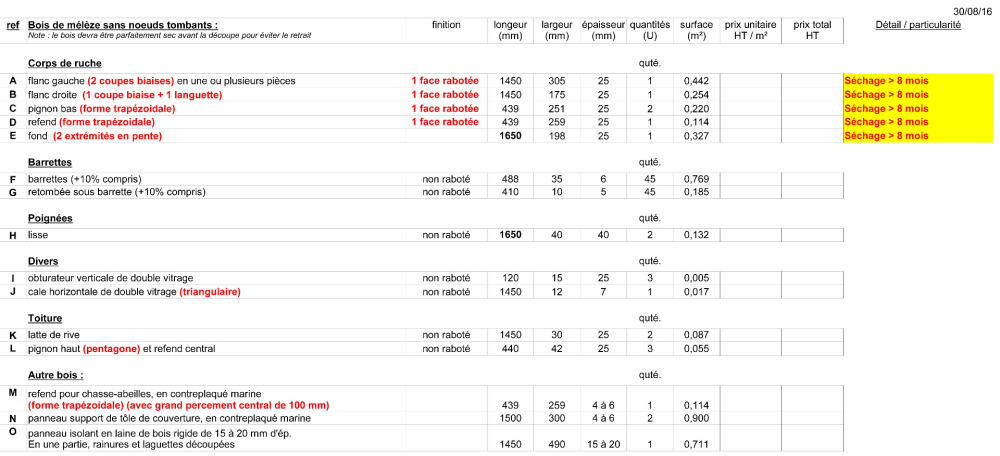Click the surface value 0,900 in row N

pos(696,418)
